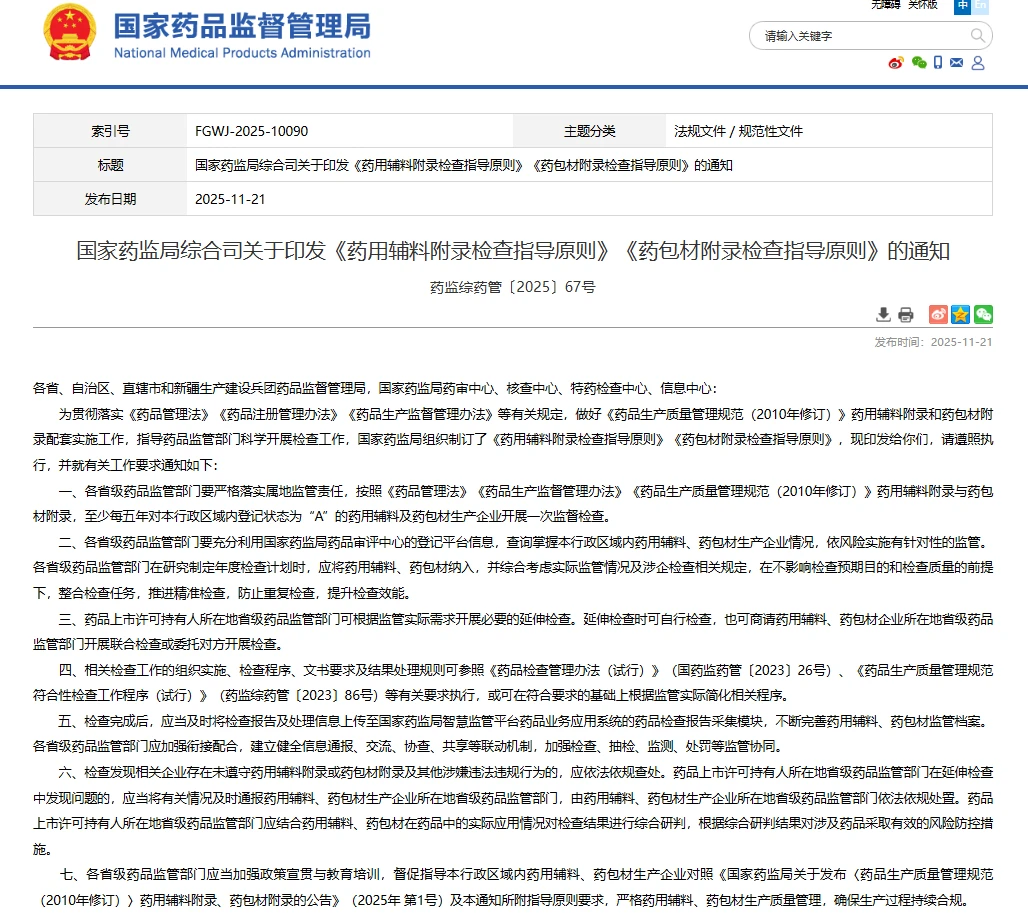Share article to QQ Zone star icon

click(960, 315)
